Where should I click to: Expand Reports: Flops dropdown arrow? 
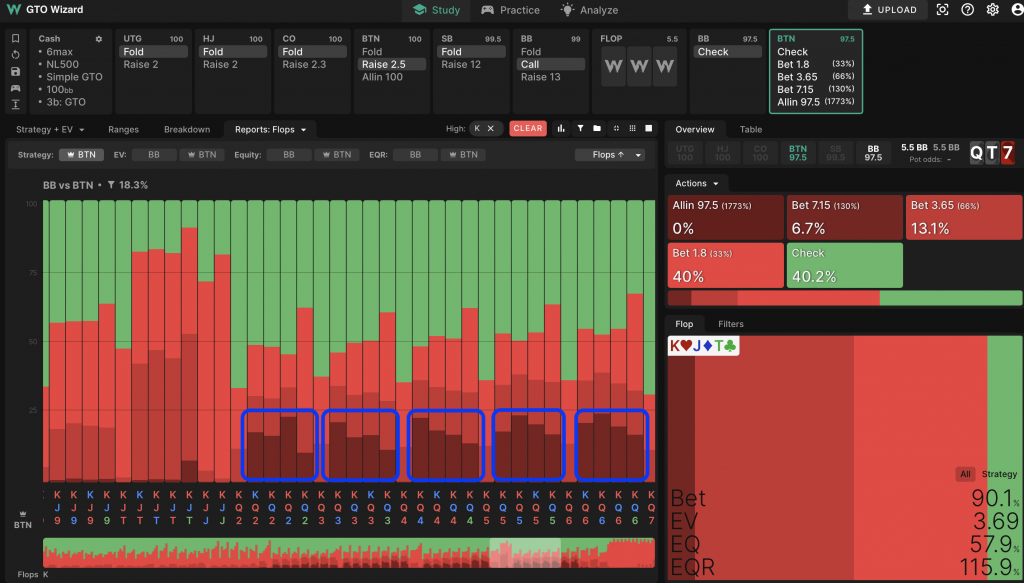click(304, 129)
